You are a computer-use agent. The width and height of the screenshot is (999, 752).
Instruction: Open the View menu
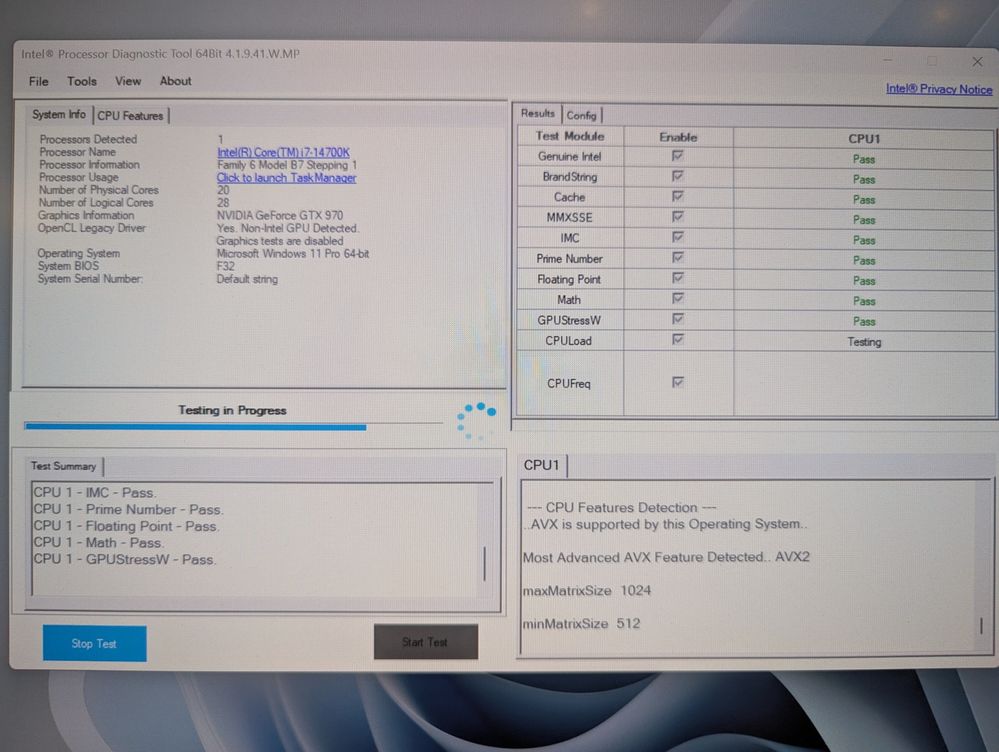[128, 81]
